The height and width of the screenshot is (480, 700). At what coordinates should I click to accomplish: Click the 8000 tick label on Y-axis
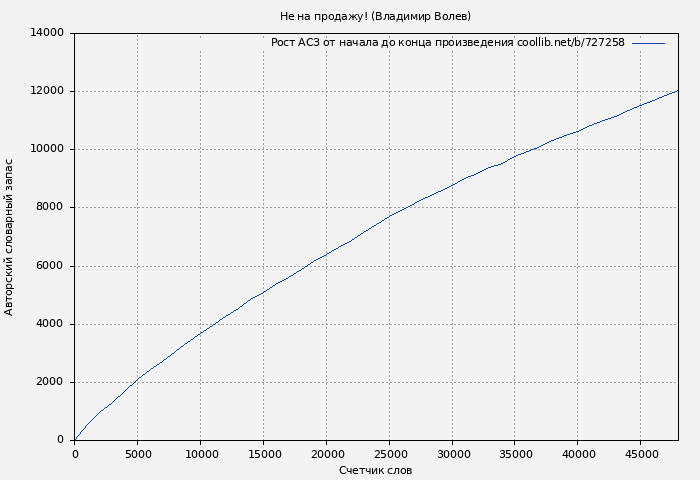tap(51, 208)
